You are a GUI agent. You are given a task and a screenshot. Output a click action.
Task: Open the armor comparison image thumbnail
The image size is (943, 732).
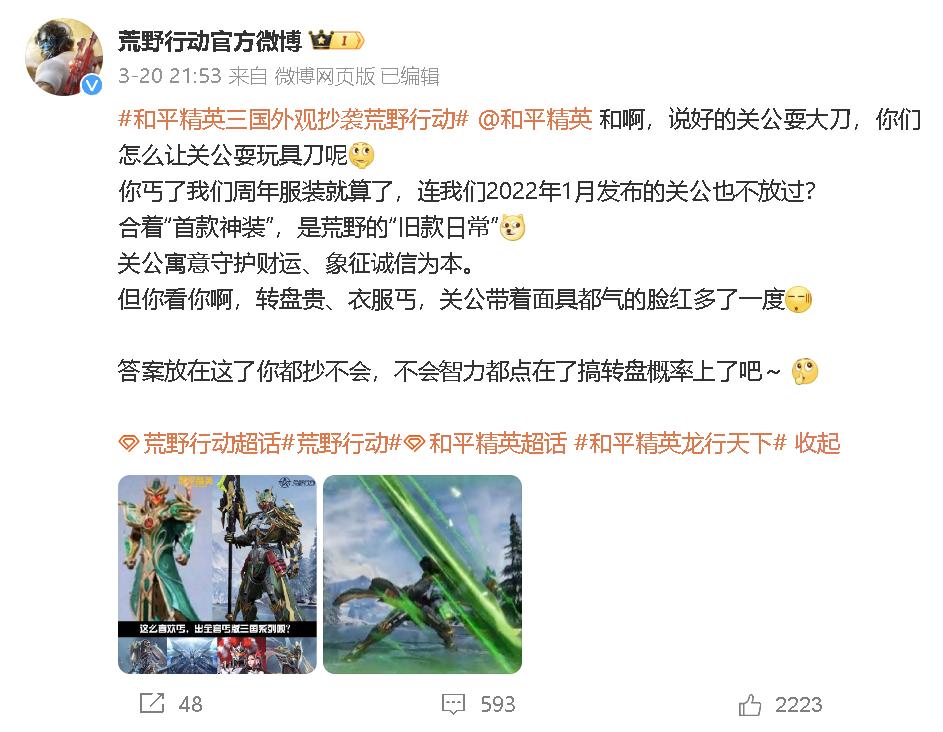217,574
